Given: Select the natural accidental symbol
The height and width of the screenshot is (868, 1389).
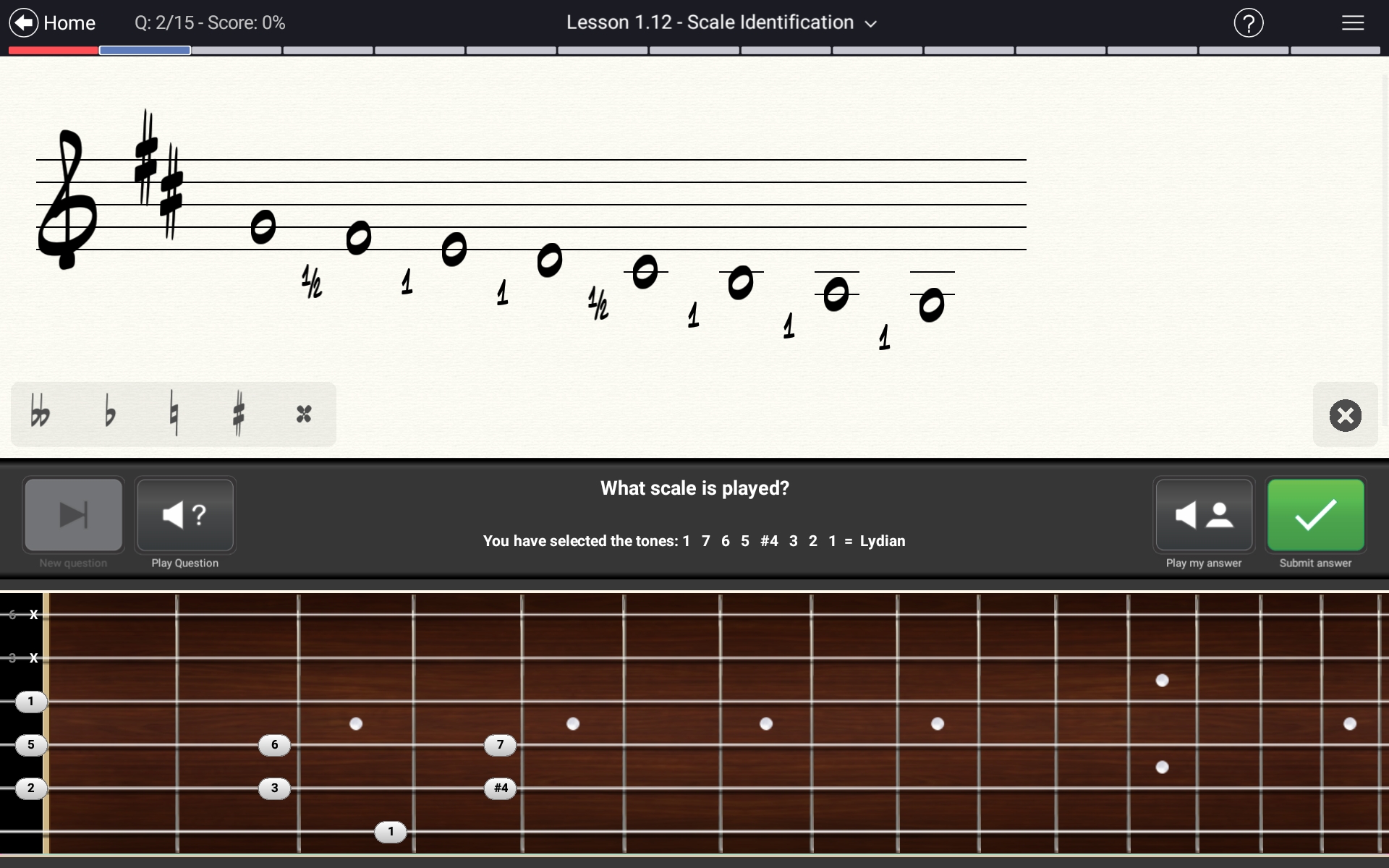Looking at the screenshot, I should tap(174, 414).
